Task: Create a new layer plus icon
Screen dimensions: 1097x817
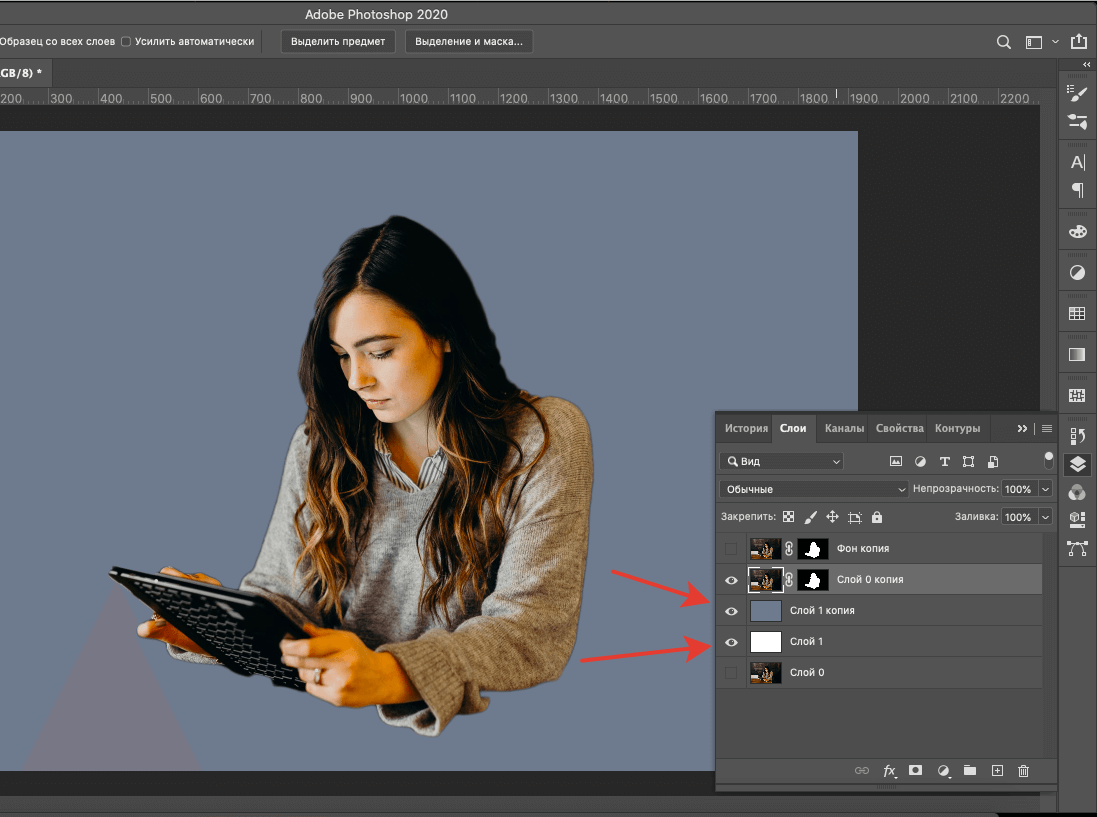Action: tap(997, 770)
